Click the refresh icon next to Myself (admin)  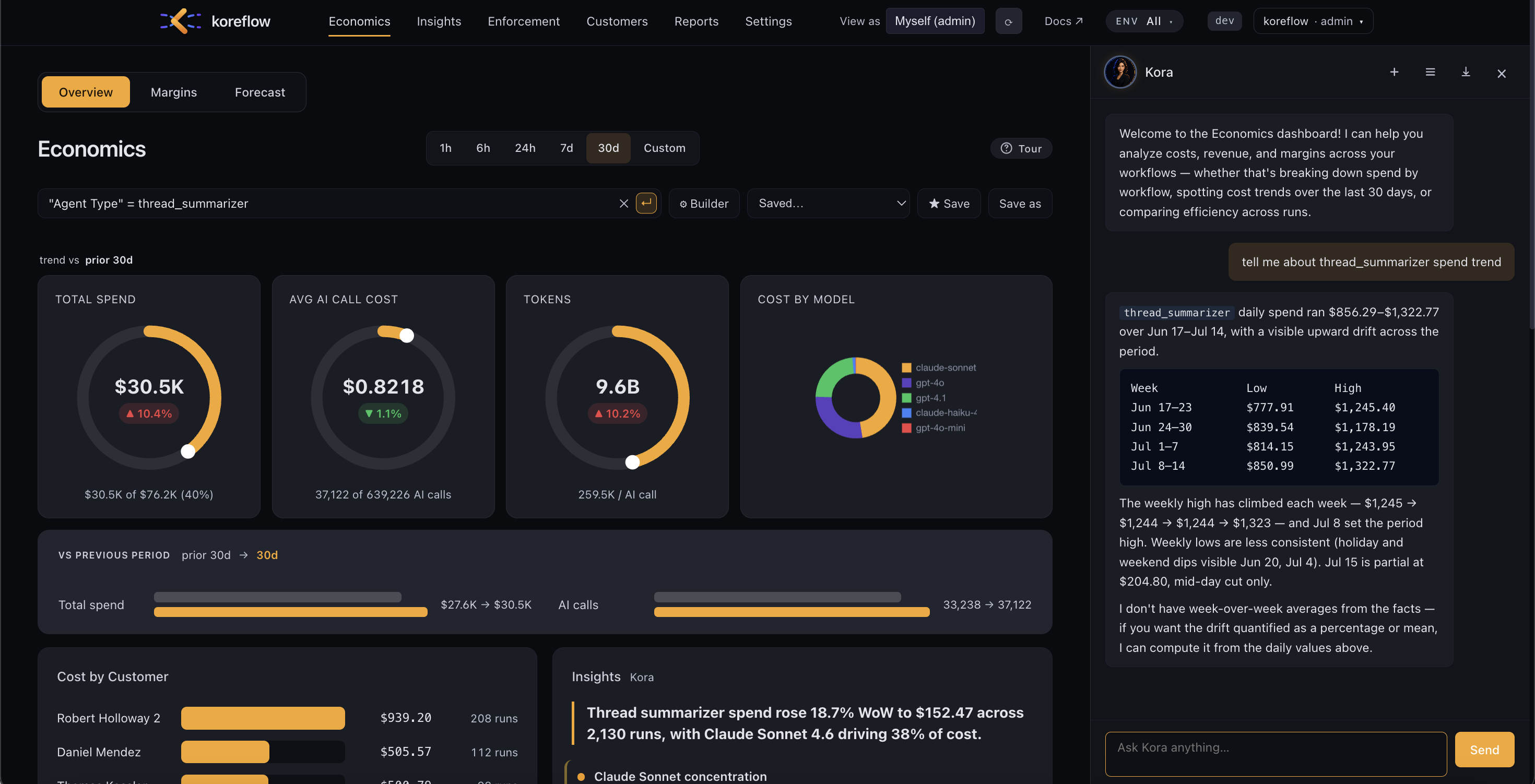click(1008, 21)
